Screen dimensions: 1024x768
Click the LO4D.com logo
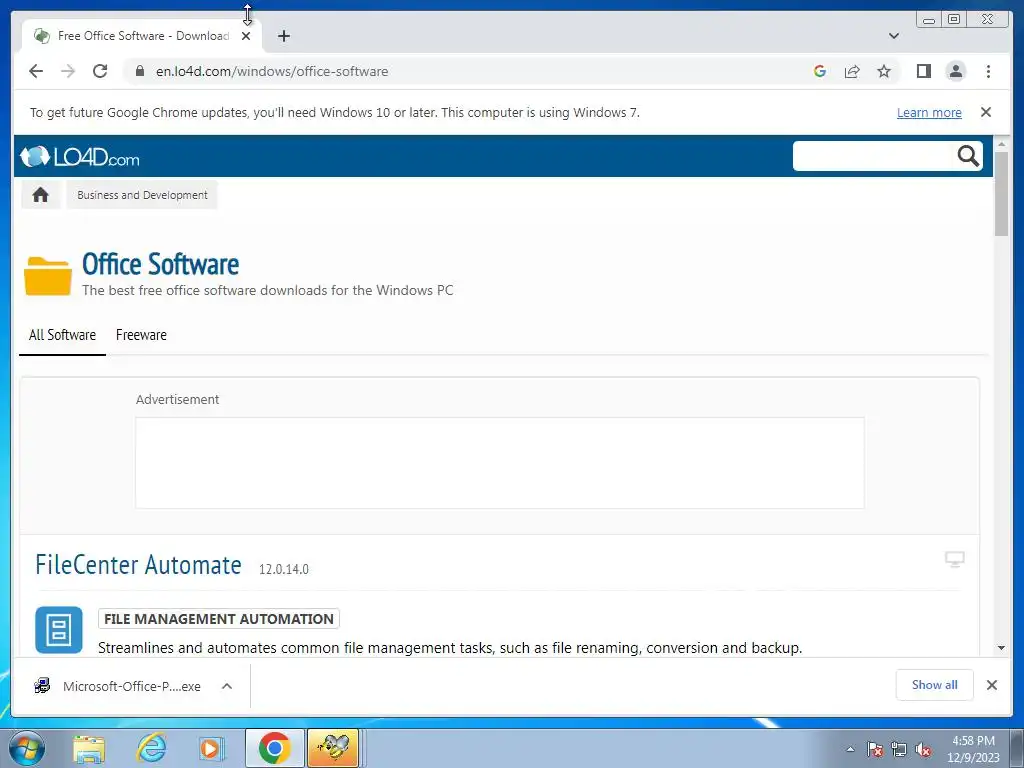pos(80,157)
